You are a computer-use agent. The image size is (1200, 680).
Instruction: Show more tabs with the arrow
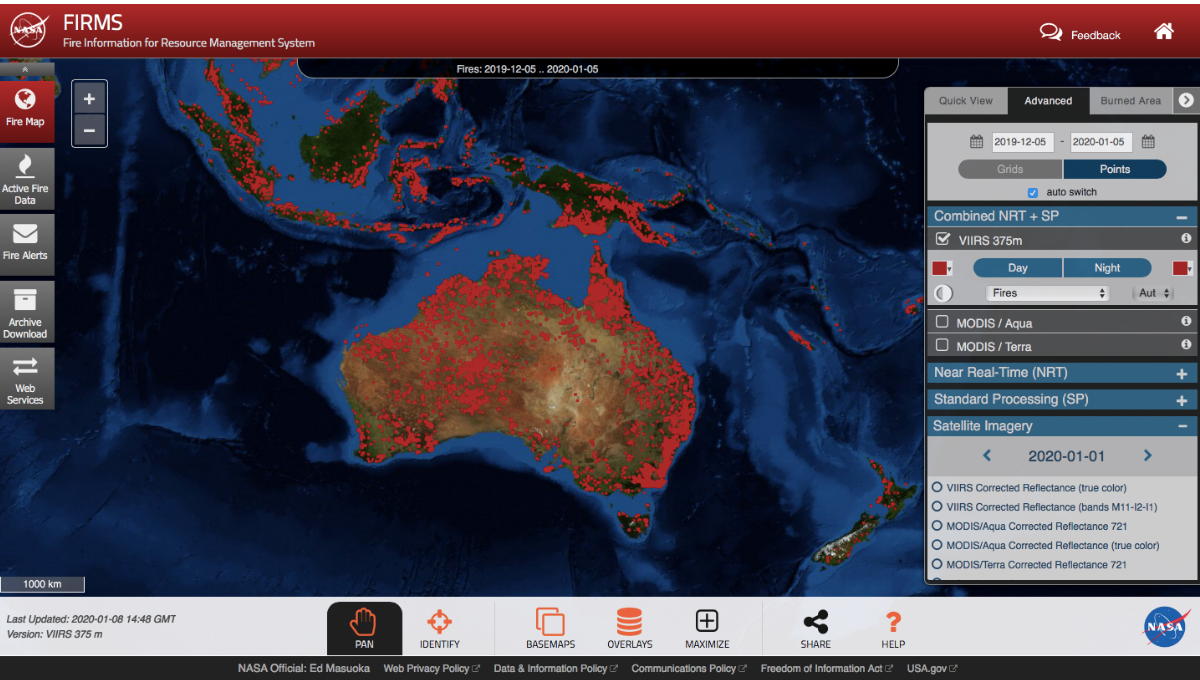pyautogui.click(x=1186, y=100)
